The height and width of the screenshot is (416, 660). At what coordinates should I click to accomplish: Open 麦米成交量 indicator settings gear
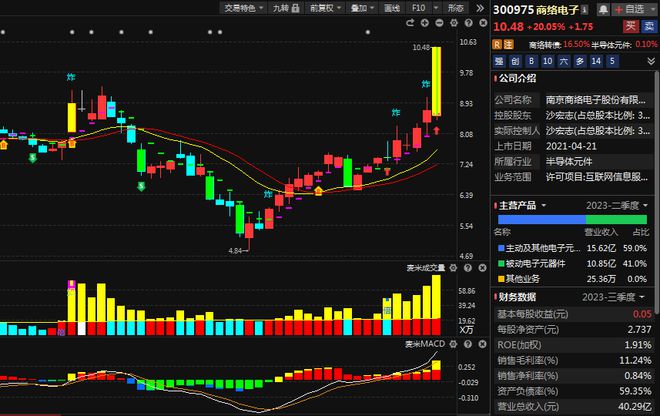tap(453, 268)
